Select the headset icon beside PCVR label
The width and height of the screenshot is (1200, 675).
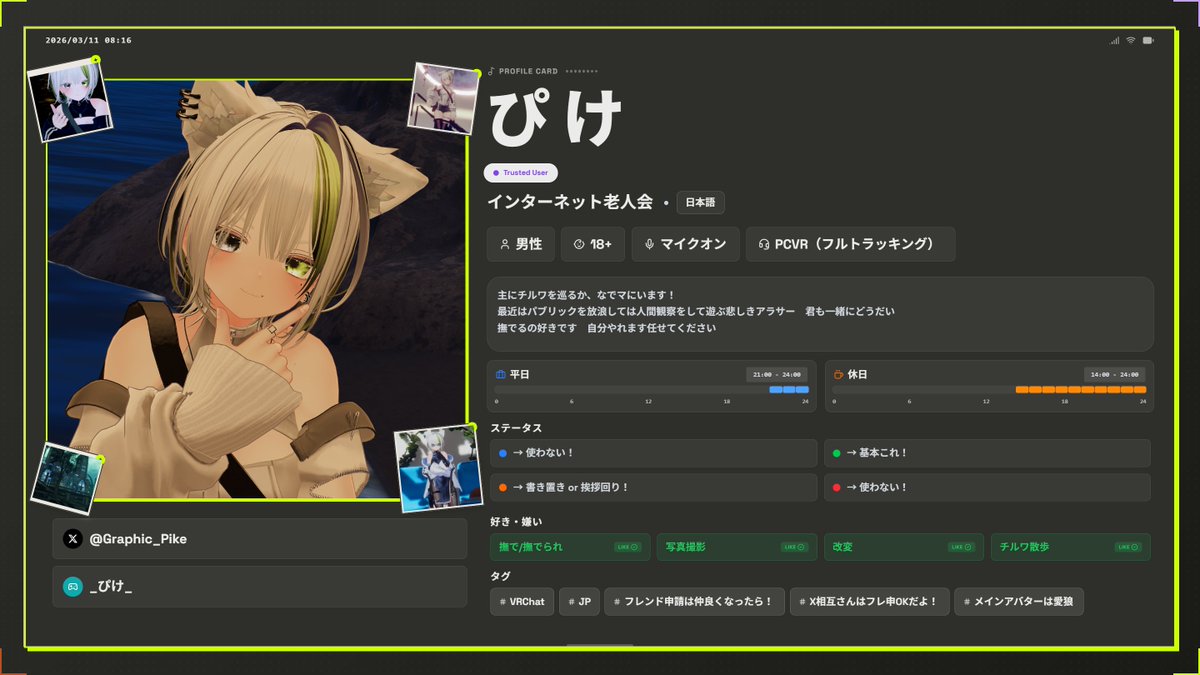click(766, 244)
